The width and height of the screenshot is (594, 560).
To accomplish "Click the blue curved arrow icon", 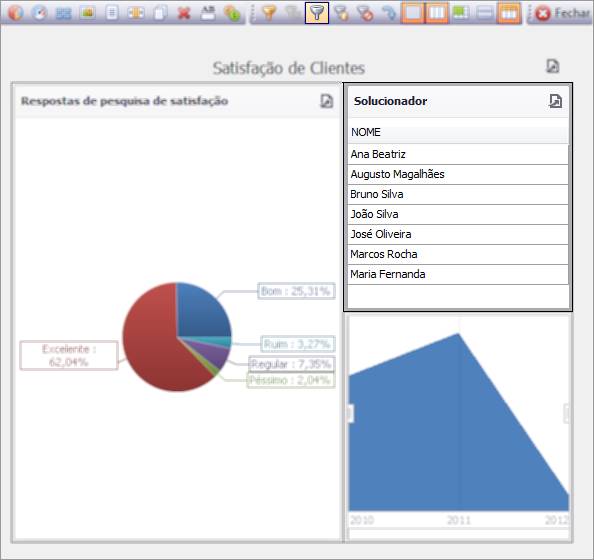I will pyautogui.click(x=389, y=13).
